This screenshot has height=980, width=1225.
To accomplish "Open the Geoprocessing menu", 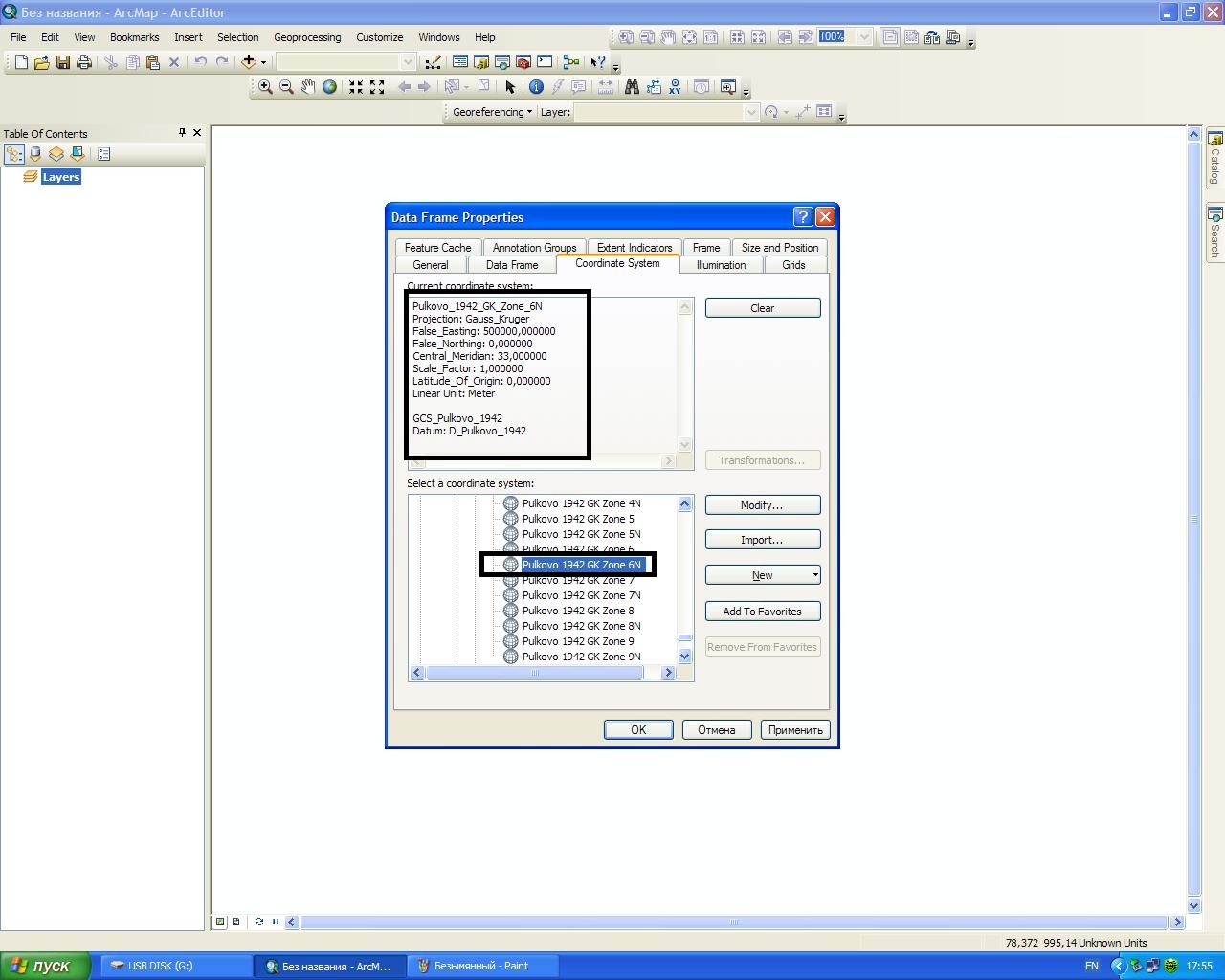I will 307,37.
